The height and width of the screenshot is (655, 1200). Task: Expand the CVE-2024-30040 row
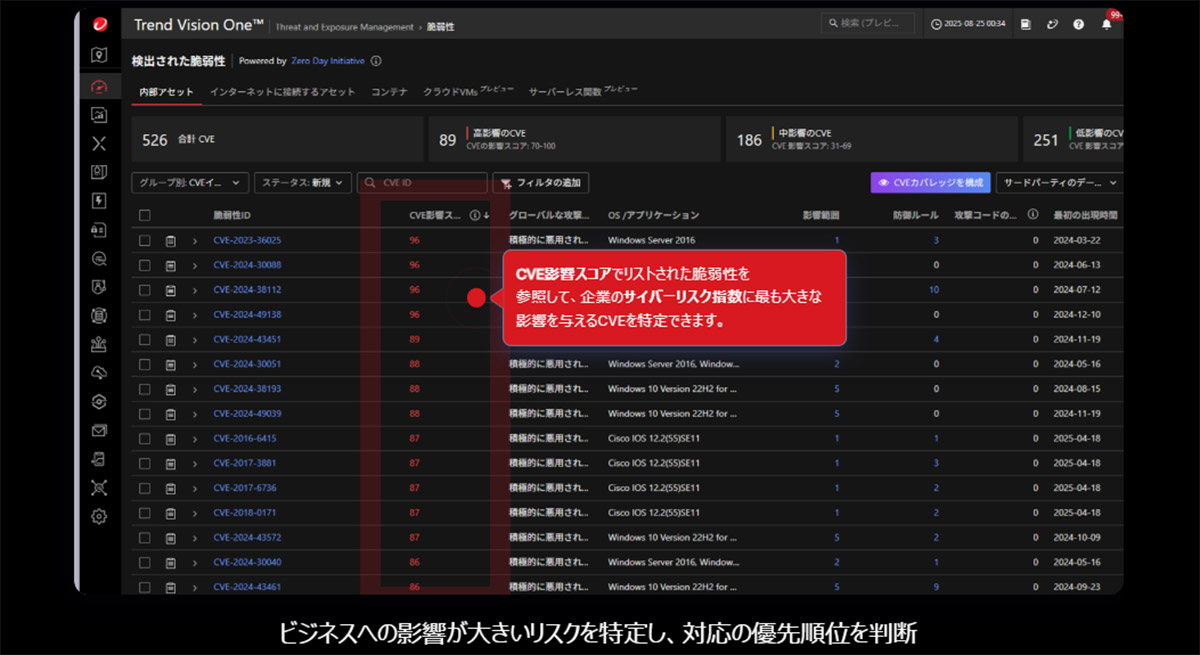[195, 562]
